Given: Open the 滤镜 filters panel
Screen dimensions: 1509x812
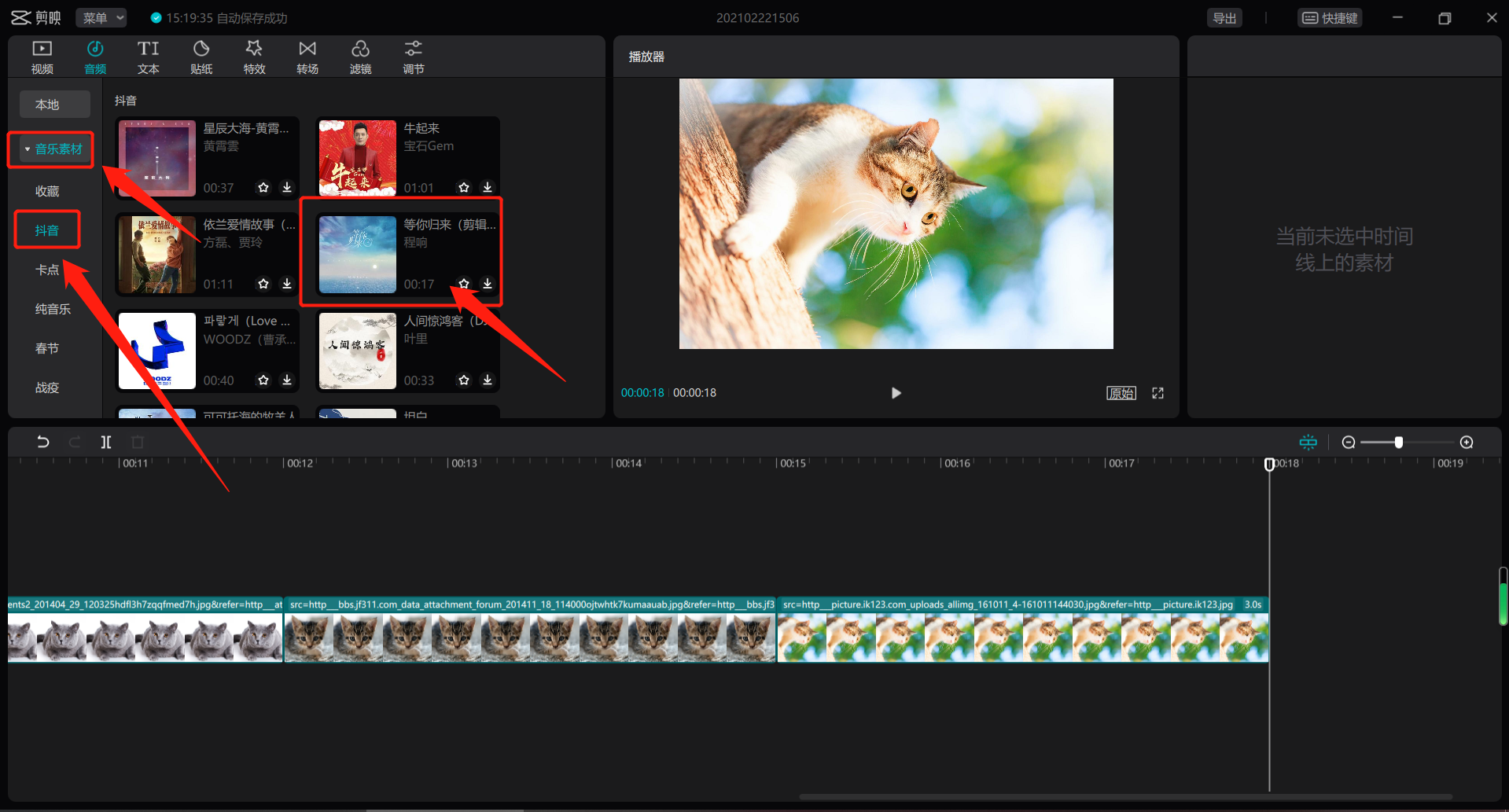Looking at the screenshot, I should [360, 57].
